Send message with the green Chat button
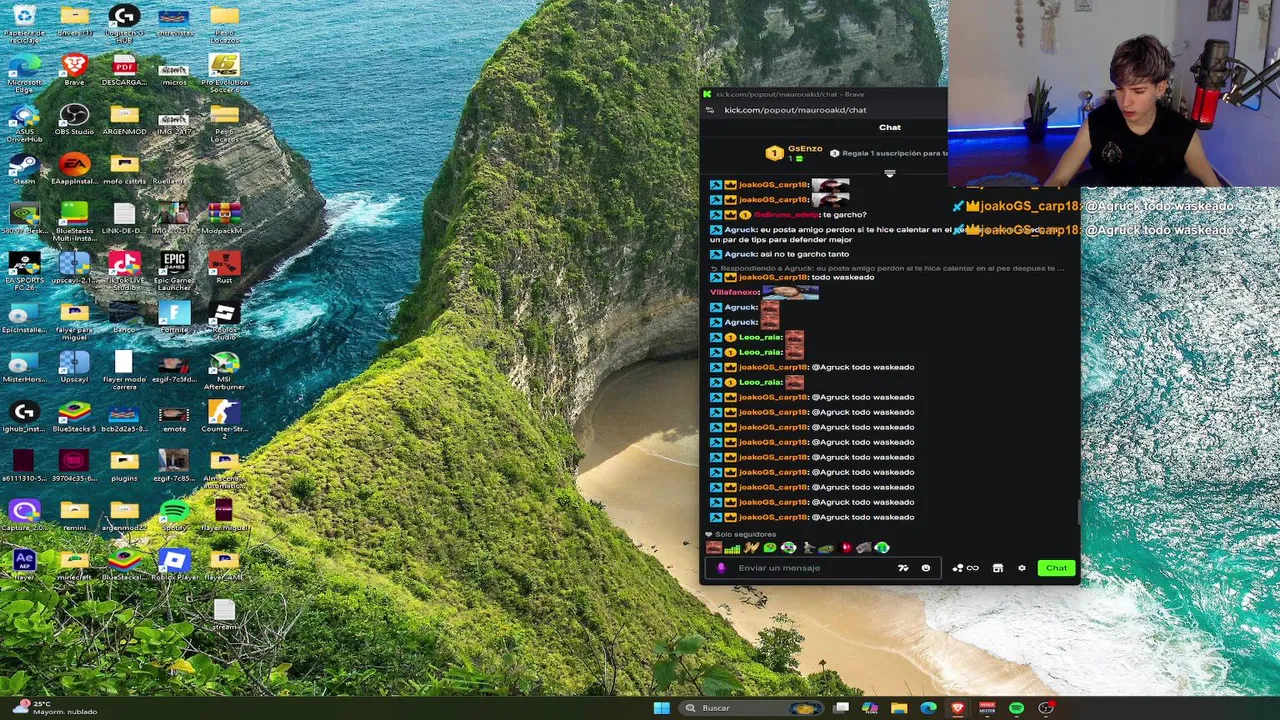 1056,568
